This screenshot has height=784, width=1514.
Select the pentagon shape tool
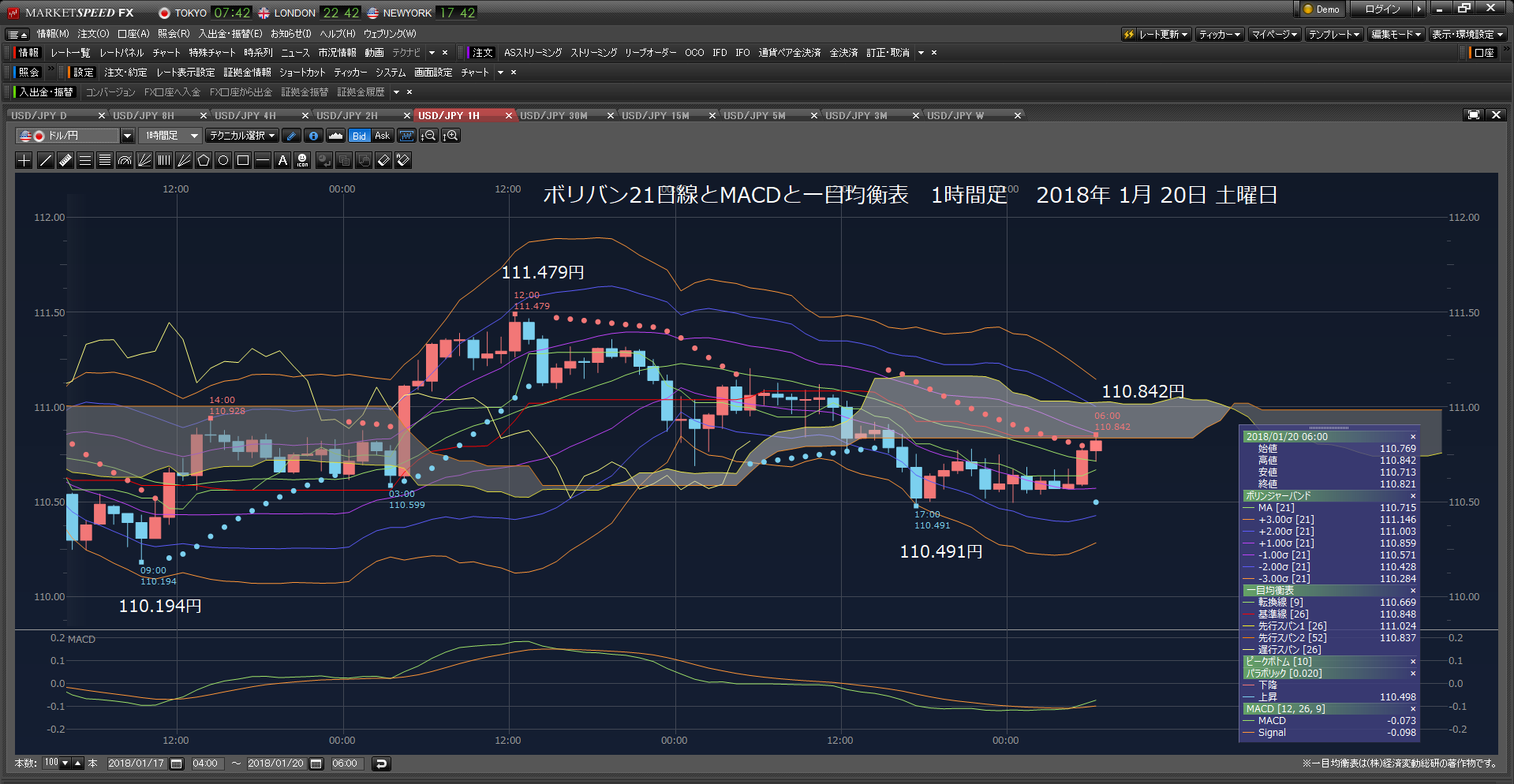204,160
